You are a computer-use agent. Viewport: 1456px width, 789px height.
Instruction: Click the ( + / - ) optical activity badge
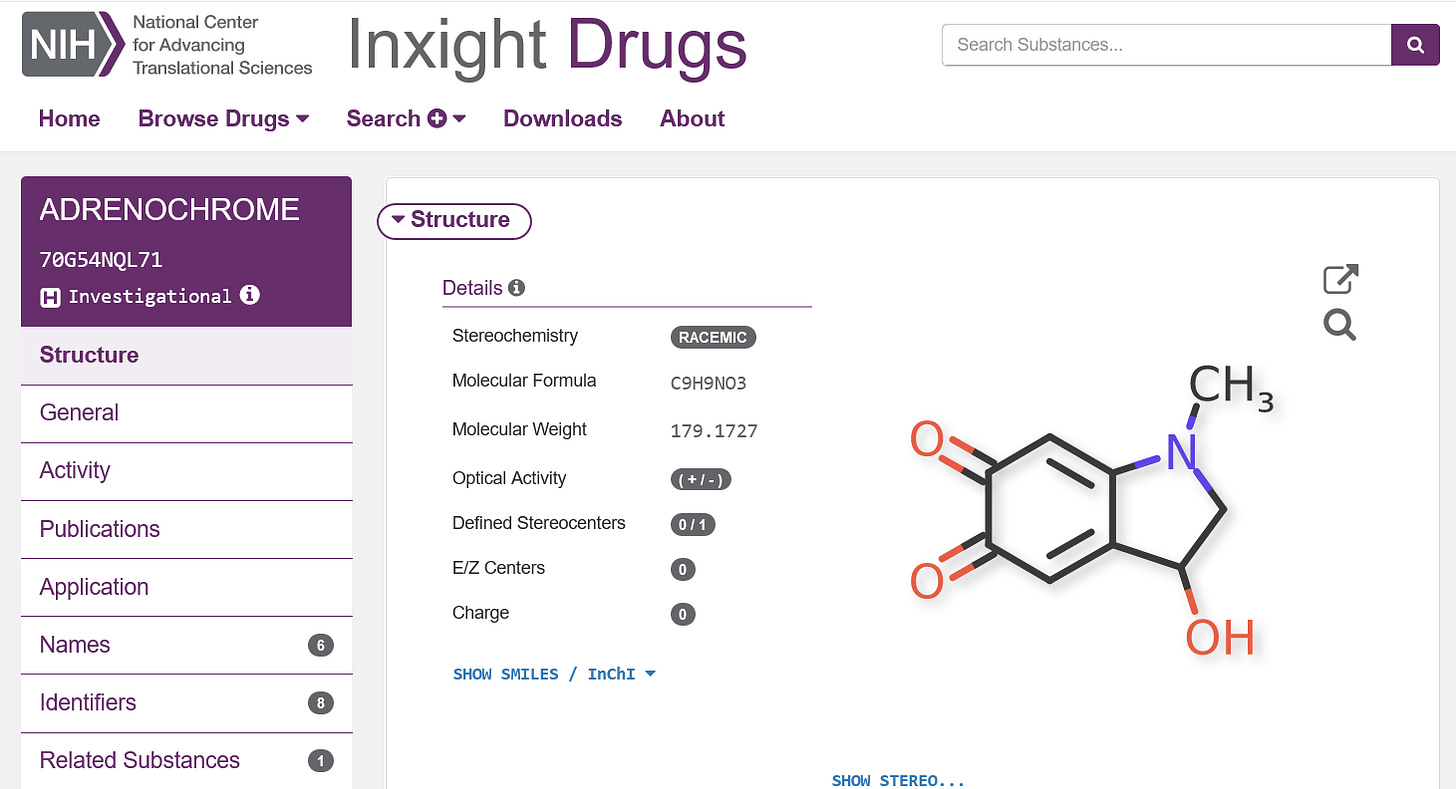(x=701, y=479)
